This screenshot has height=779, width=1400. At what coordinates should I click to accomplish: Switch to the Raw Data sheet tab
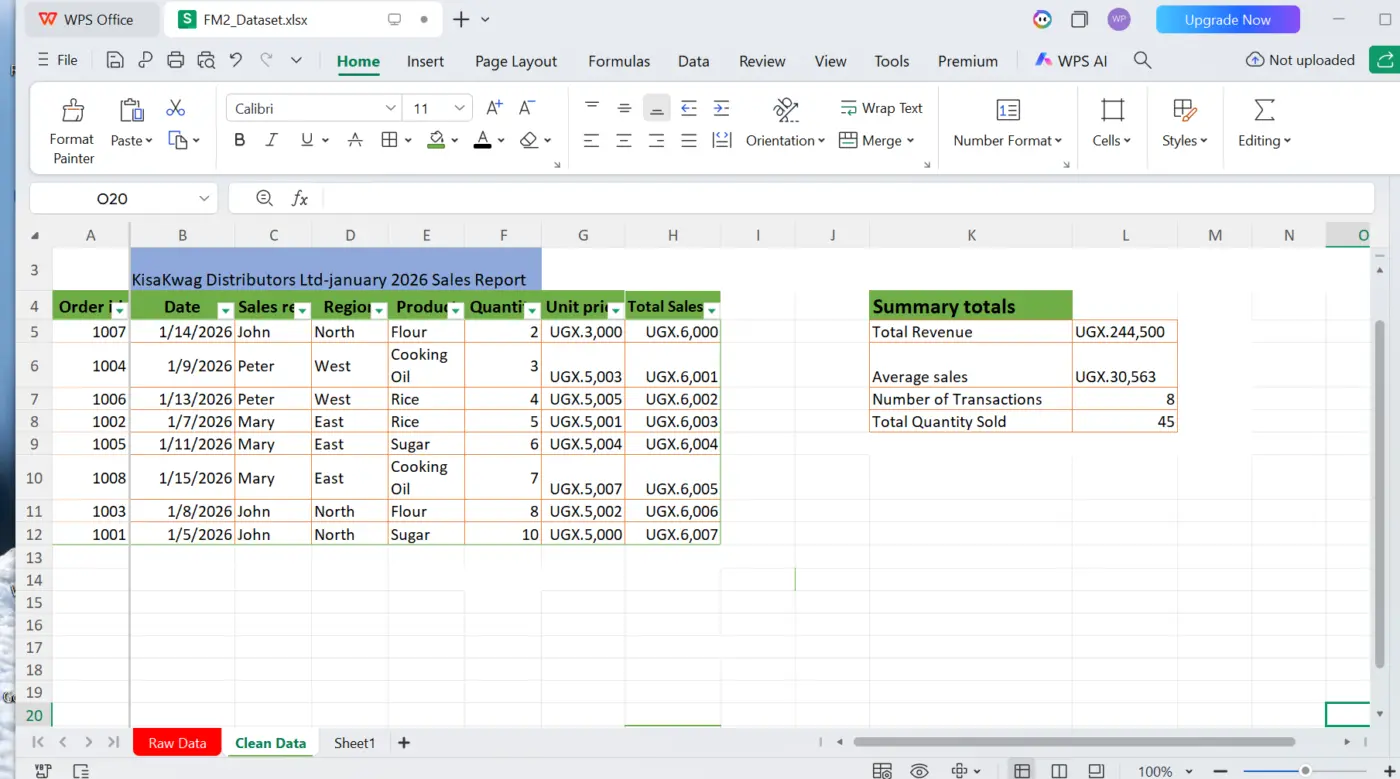coord(177,743)
